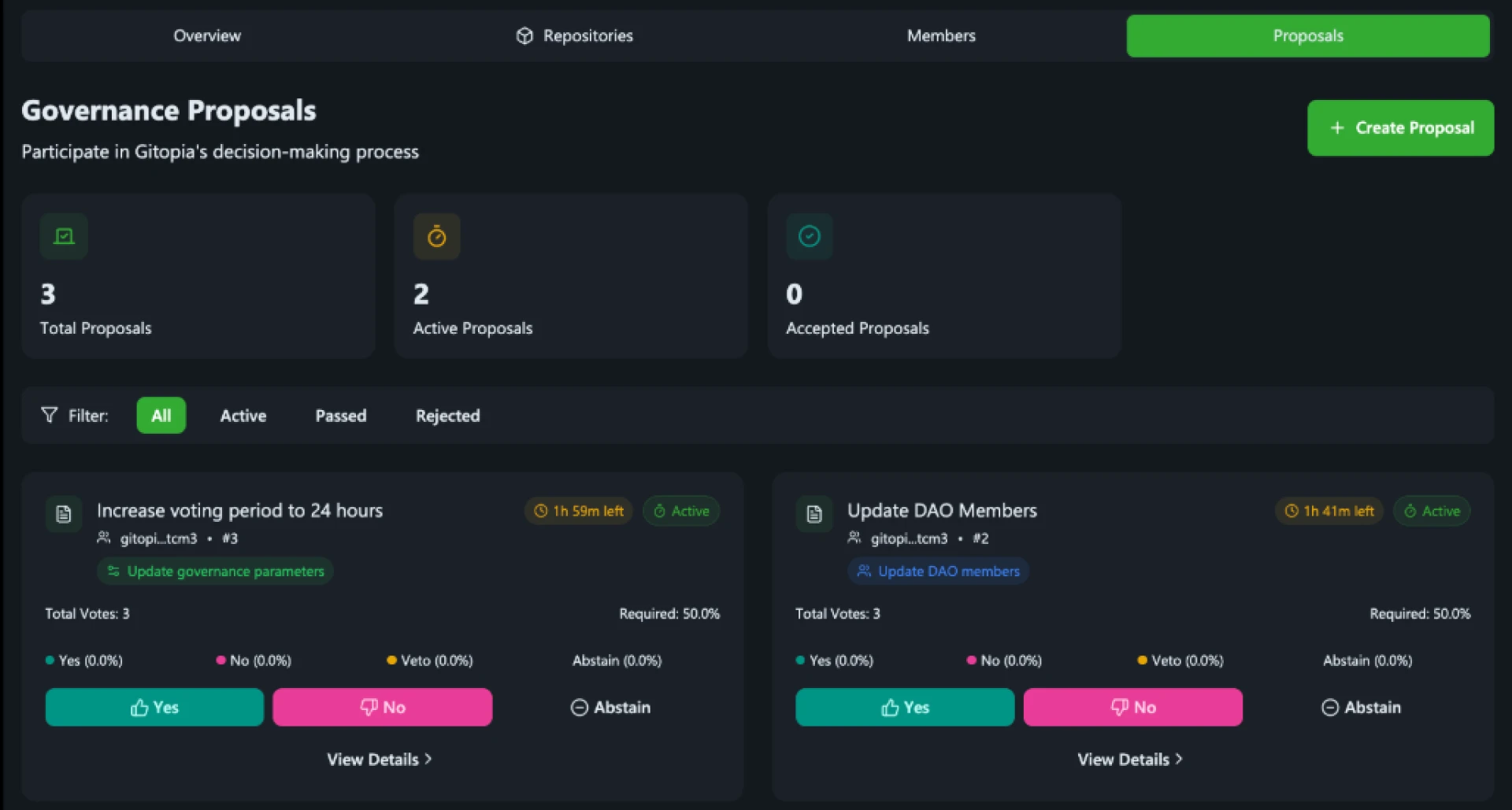
Task: Vote Yes on Increase voting period proposal
Action: 154,707
